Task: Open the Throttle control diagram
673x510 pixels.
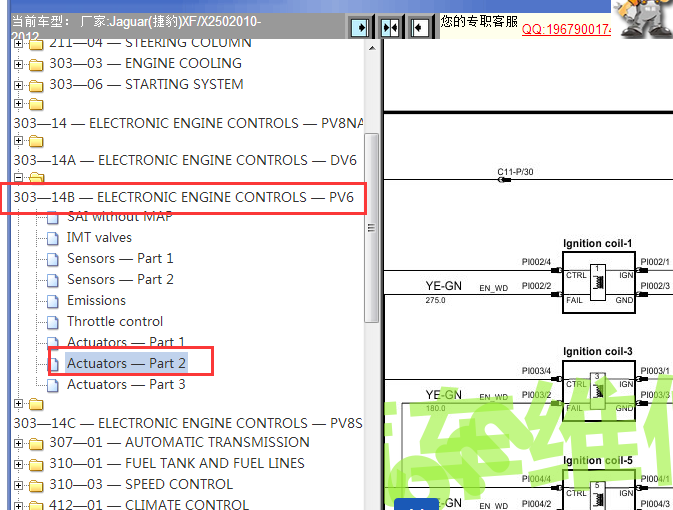Action: pos(115,322)
